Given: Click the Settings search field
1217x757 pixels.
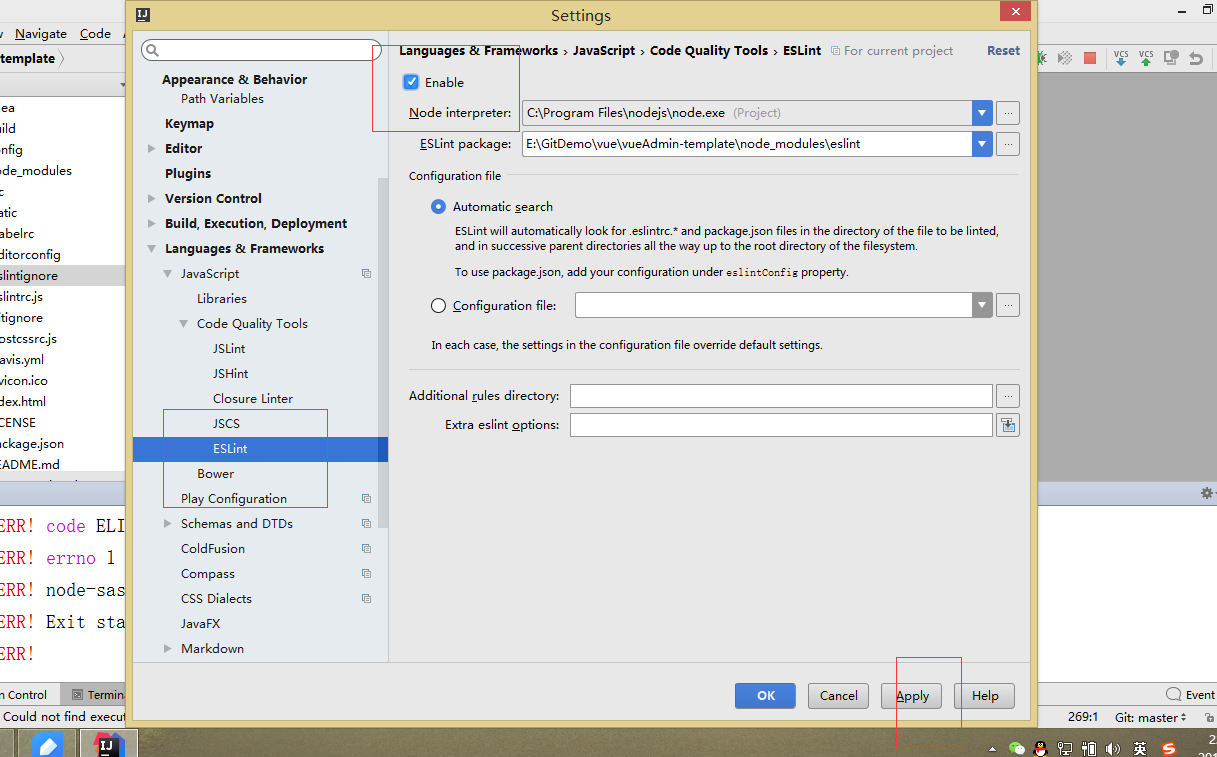Looking at the screenshot, I should [x=262, y=50].
